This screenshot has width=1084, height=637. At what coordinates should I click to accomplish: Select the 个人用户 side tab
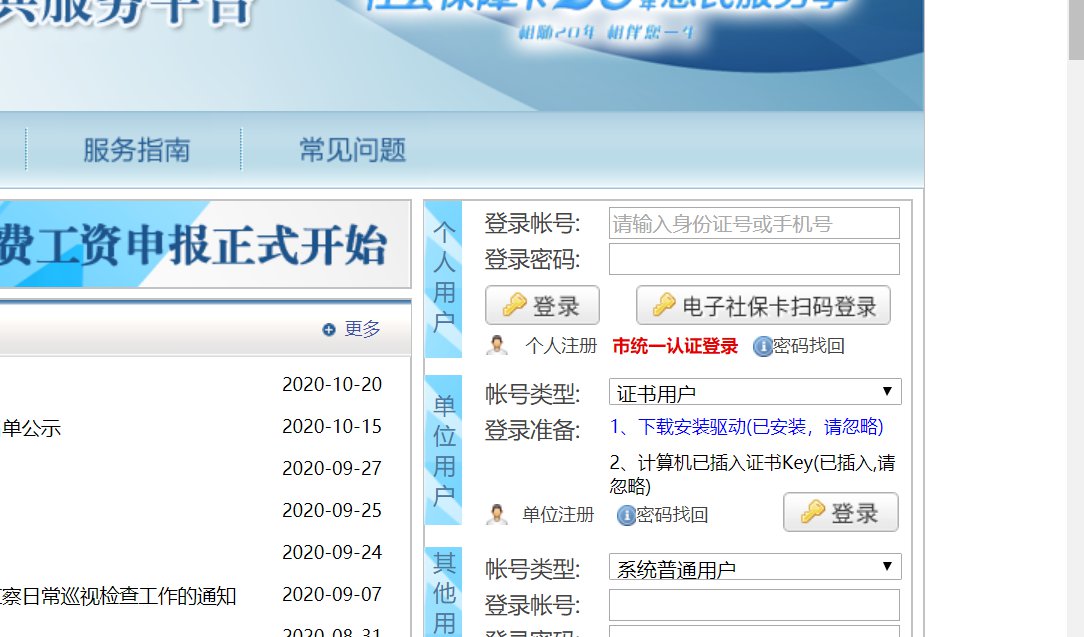tap(443, 279)
